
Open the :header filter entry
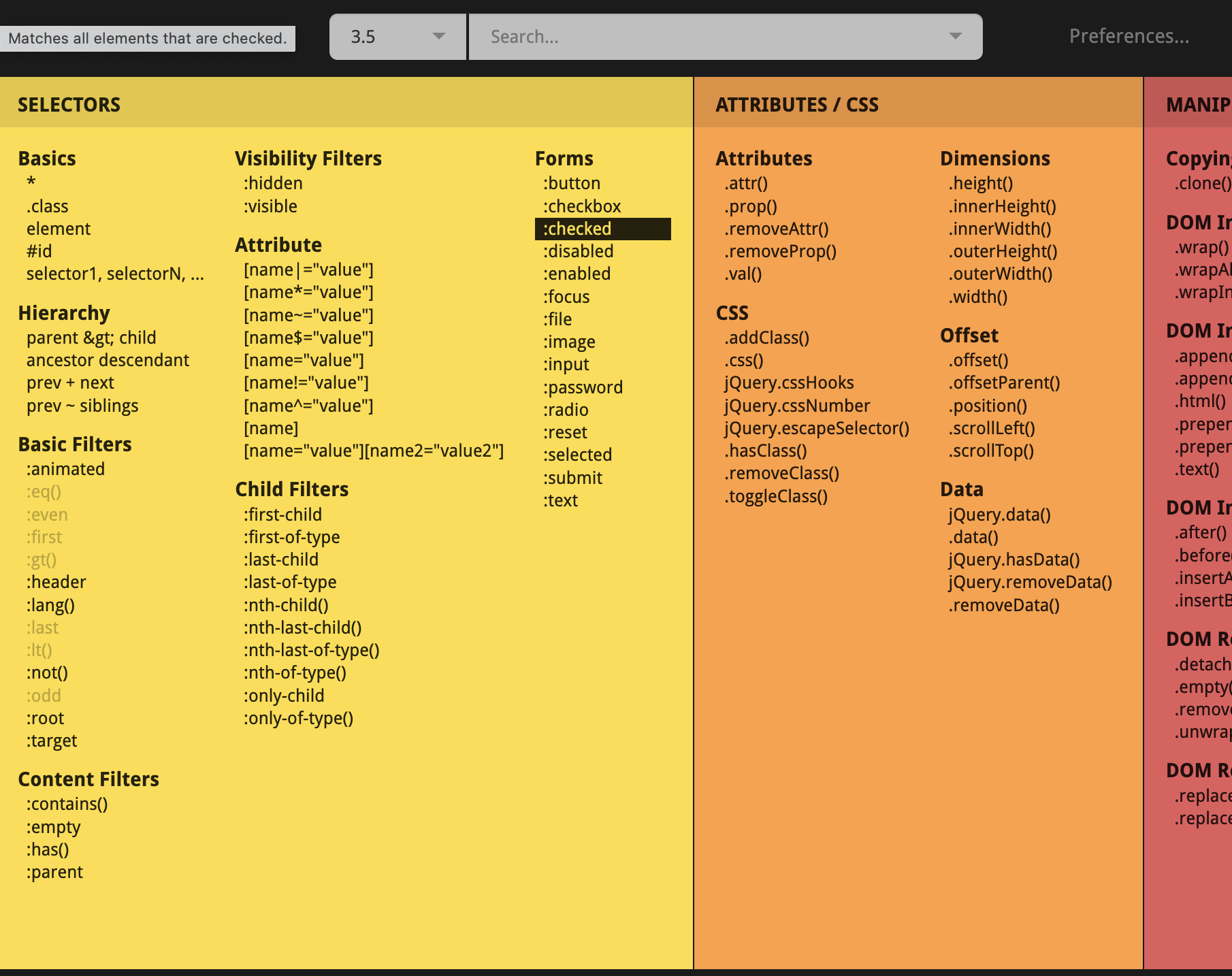[56, 582]
